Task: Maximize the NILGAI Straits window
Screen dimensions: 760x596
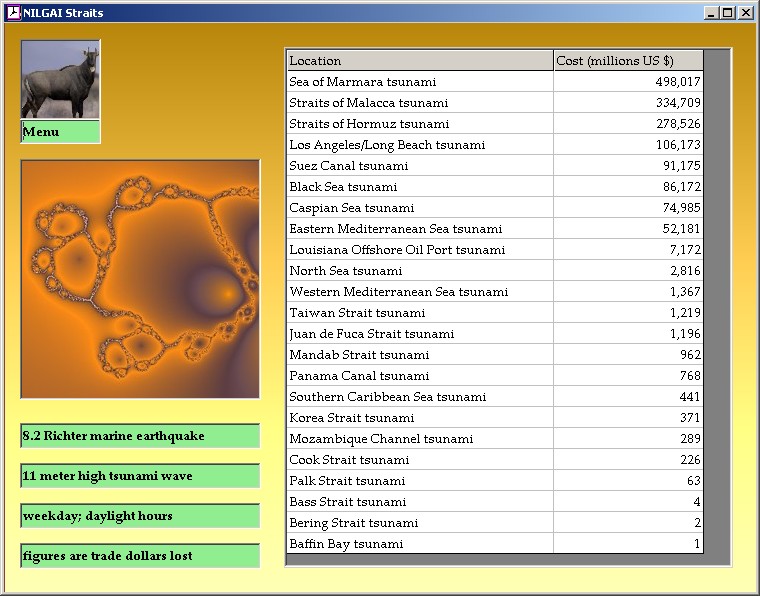Action: pos(727,13)
